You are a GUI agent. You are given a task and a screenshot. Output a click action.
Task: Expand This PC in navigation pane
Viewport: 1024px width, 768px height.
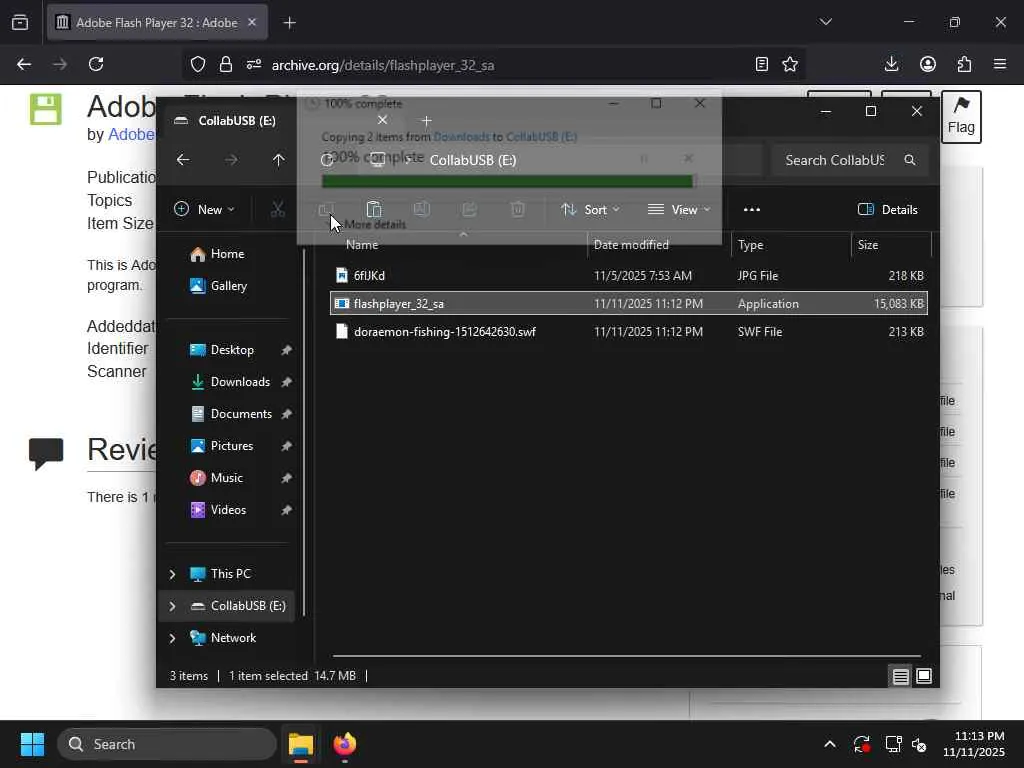[172, 574]
